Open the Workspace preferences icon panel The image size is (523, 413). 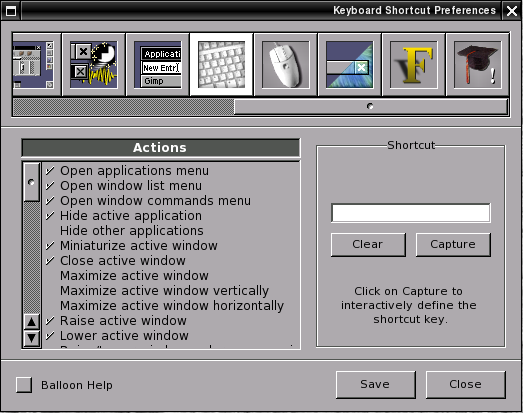point(36,65)
